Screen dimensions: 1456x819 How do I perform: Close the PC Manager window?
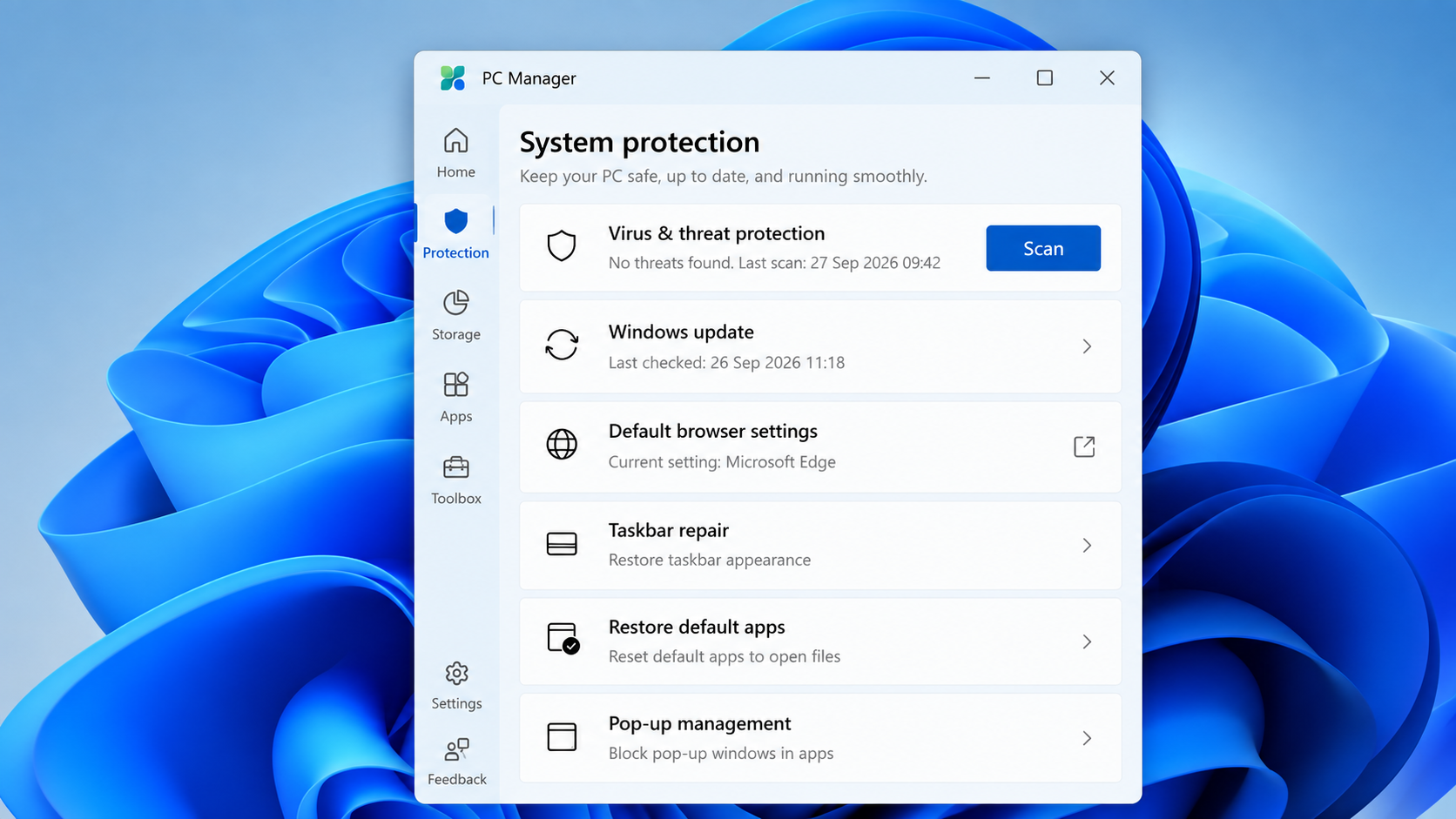point(1107,78)
